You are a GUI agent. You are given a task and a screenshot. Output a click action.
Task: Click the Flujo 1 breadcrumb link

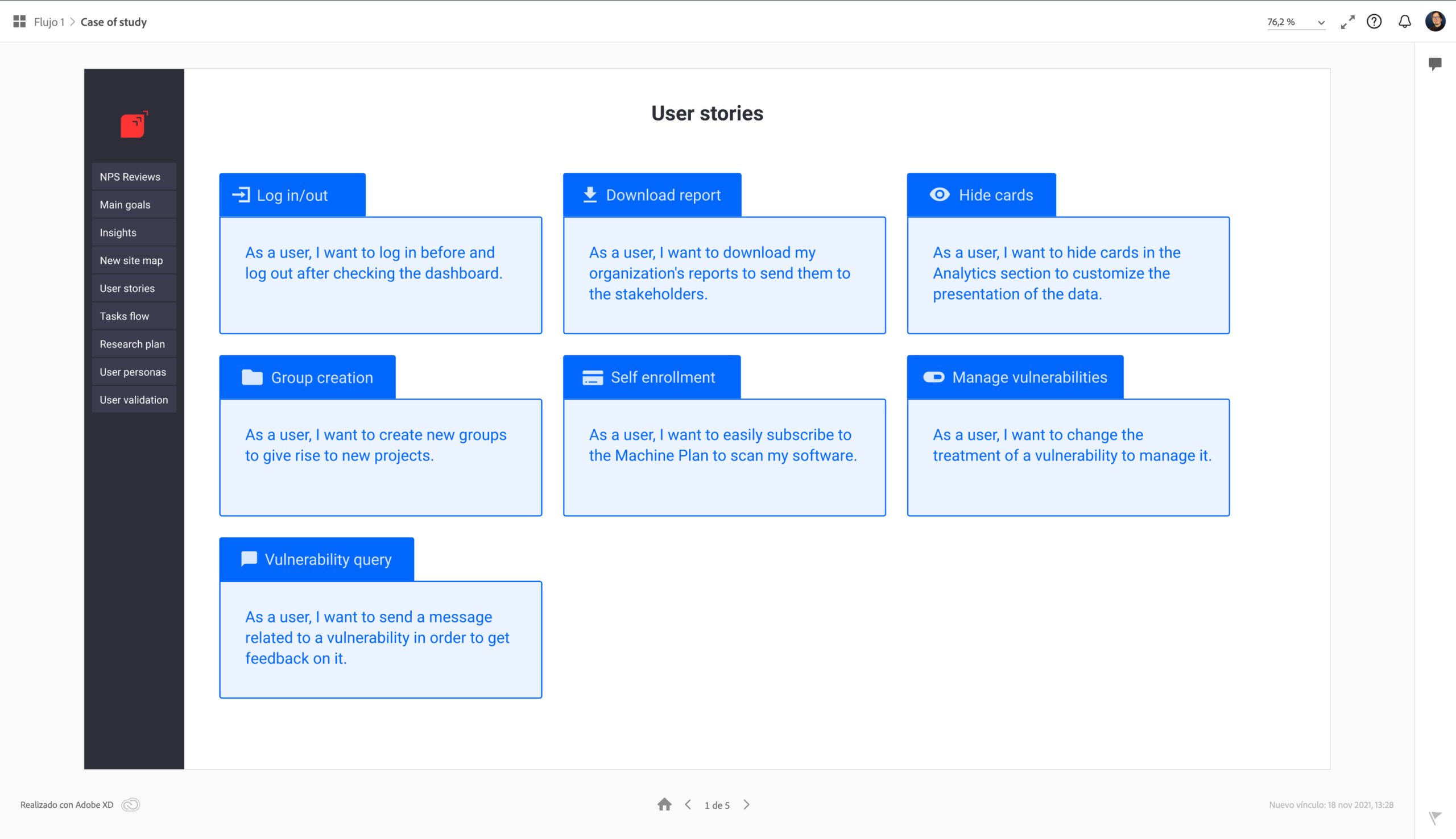pos(49,22)
